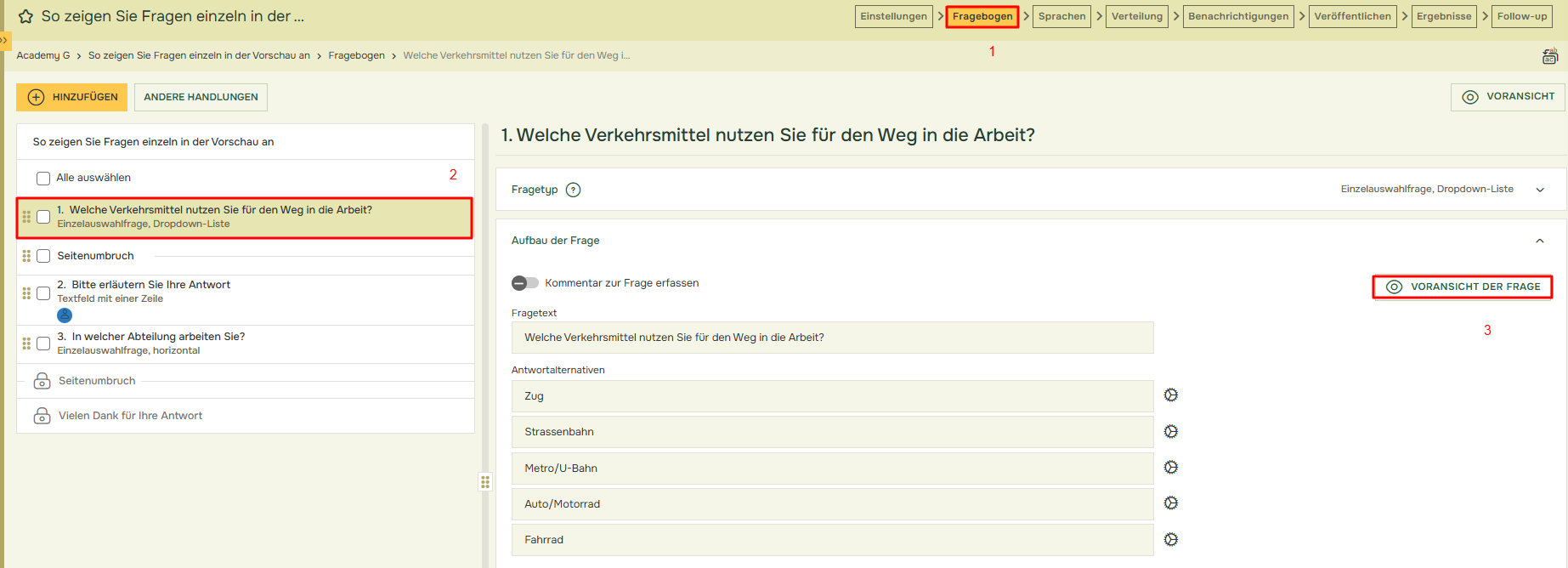Collapse the Aufbau der Frage section
1568x568 pixels.
click(1539, 241)
